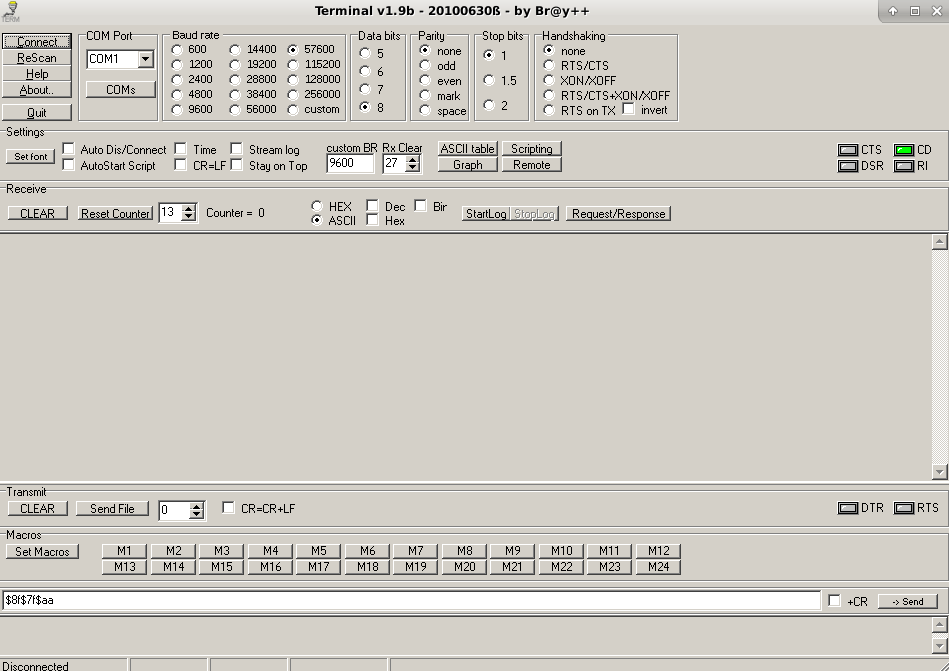949x671 pixels.
Task: Click the Terminal app icon in title bar
Action: [11, 11]
